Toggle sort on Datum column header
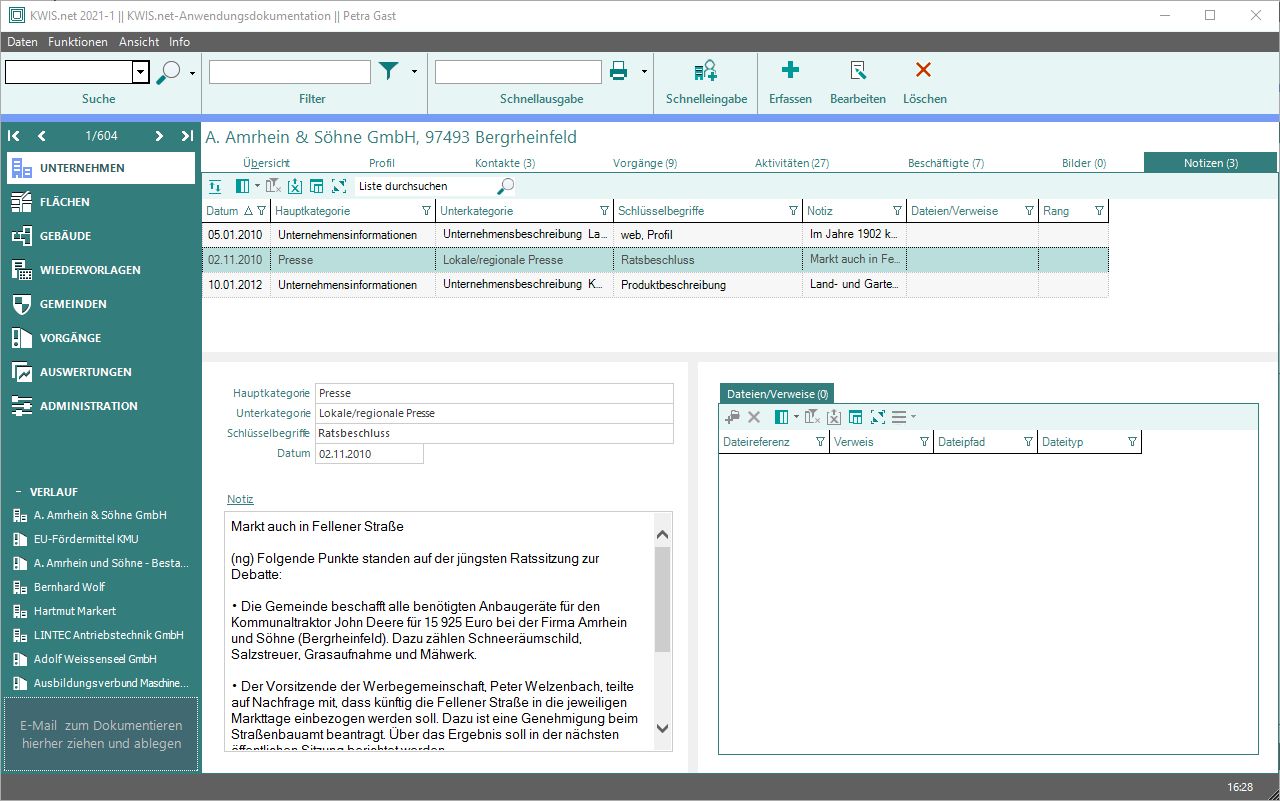Image resolution: width=1280 pixels, height=801 pixels. click(x=224, y=211)
